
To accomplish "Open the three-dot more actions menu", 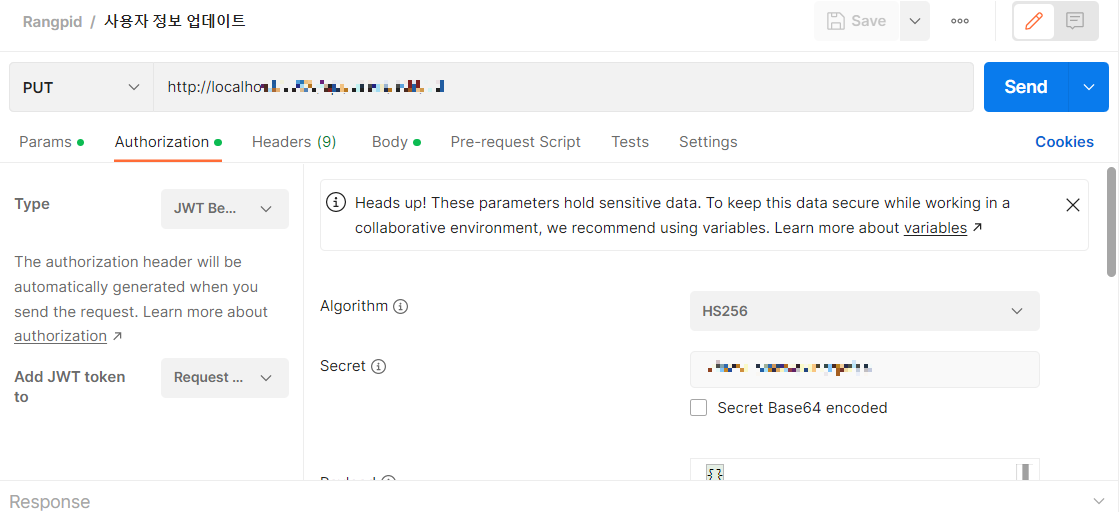I will [959, 21].
